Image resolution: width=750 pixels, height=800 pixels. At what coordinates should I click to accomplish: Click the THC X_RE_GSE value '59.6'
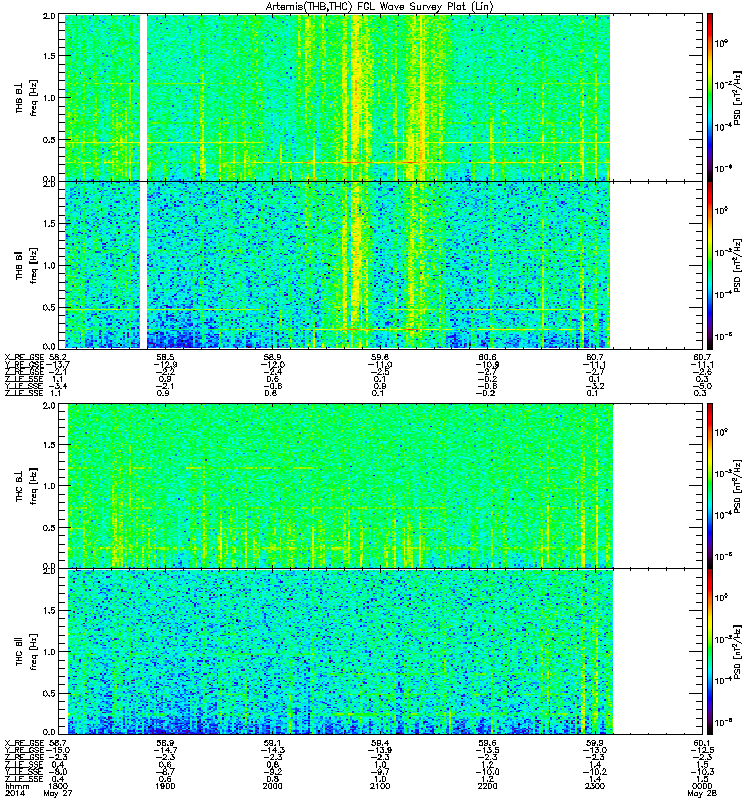point(487,743)
